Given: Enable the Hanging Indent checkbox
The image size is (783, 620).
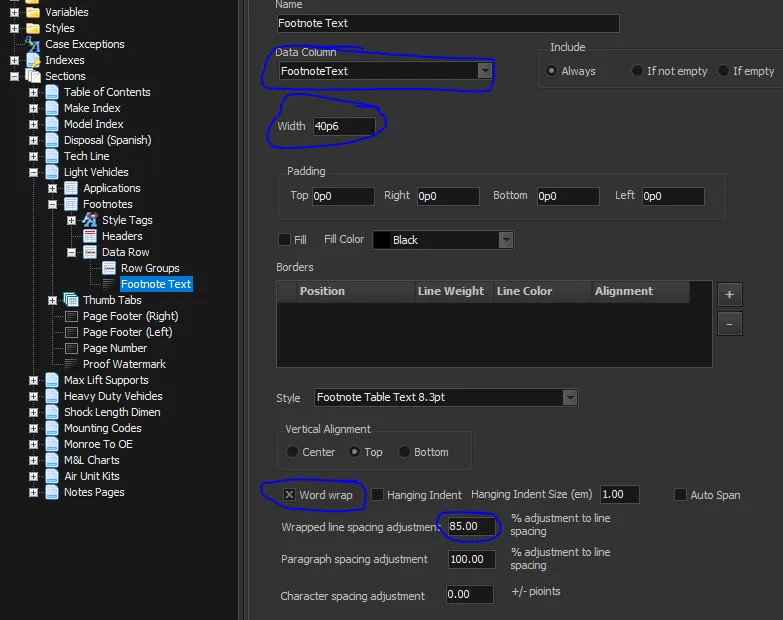Looking at the screenshot, I should 378,495.
